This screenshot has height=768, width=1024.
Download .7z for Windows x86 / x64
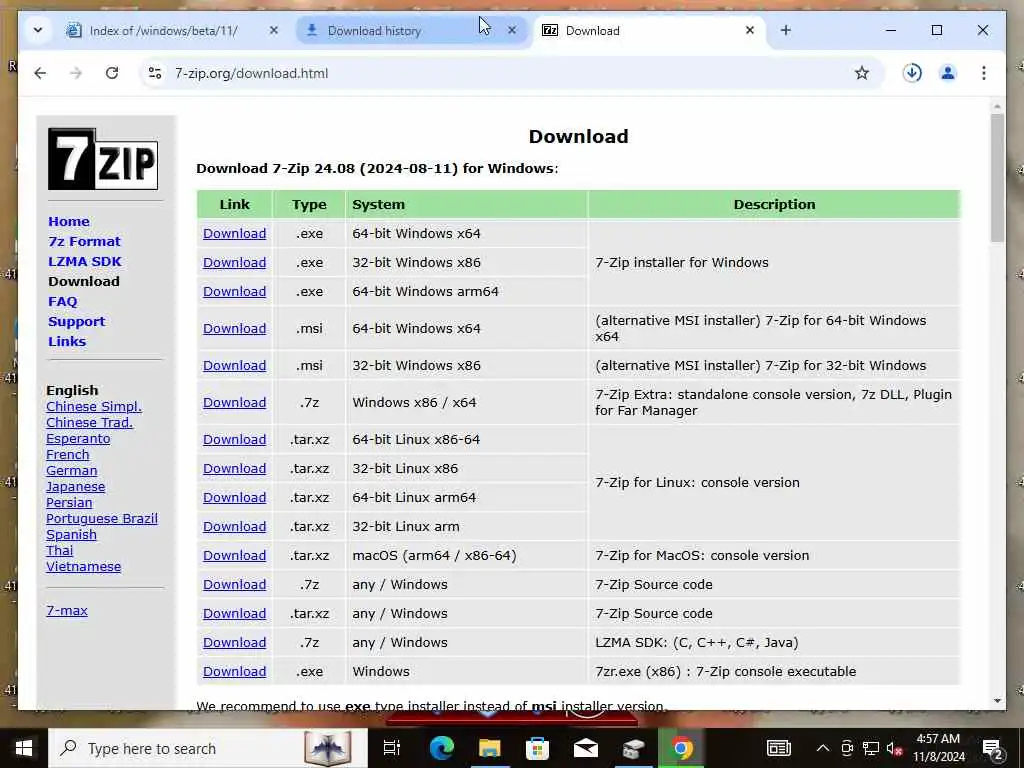click(x=234, y=402)
